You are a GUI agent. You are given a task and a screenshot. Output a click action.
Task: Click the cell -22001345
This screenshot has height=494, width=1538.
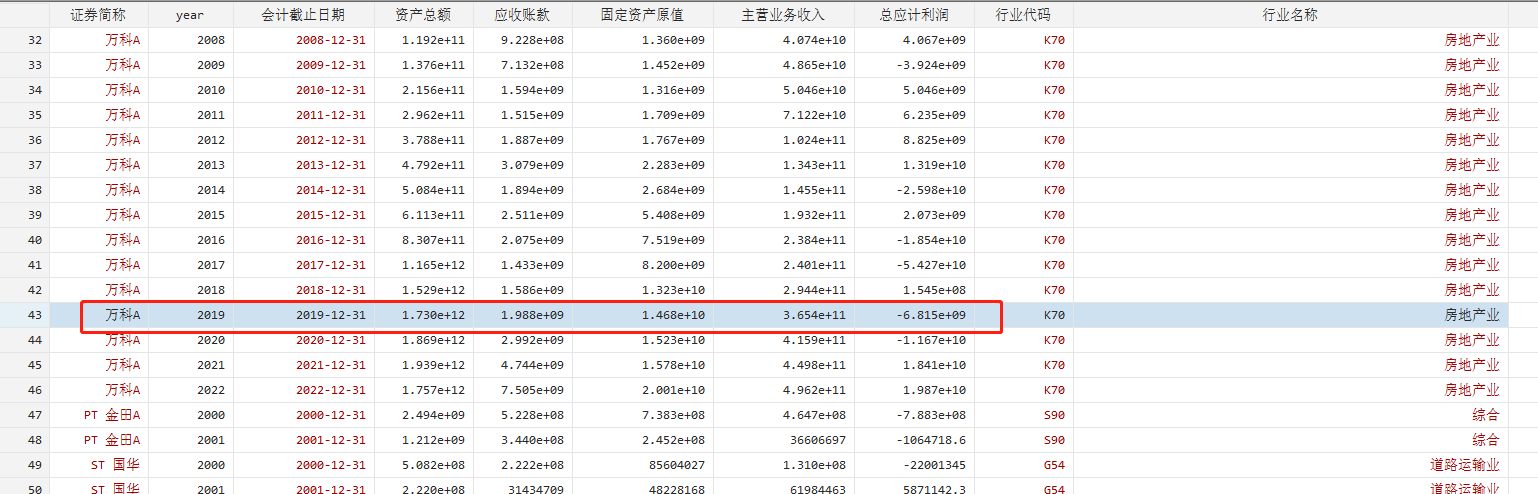tap(934, 465)
